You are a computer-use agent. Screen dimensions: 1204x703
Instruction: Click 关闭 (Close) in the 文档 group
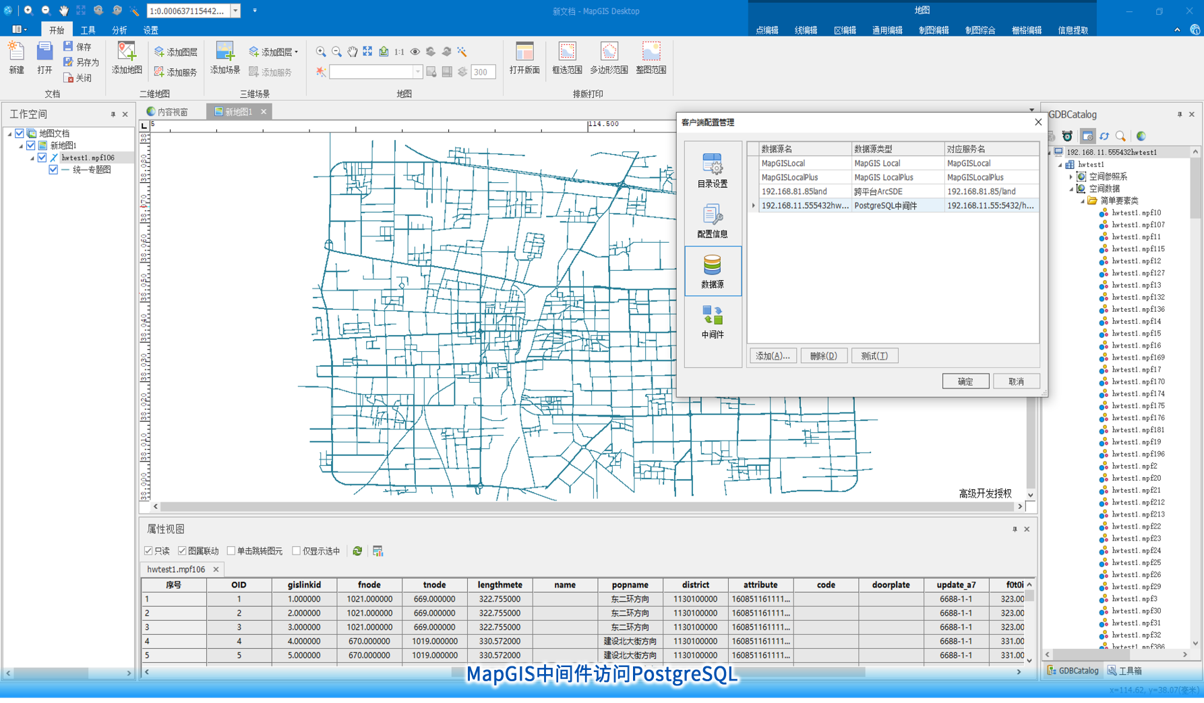click(x=77, y=77)
